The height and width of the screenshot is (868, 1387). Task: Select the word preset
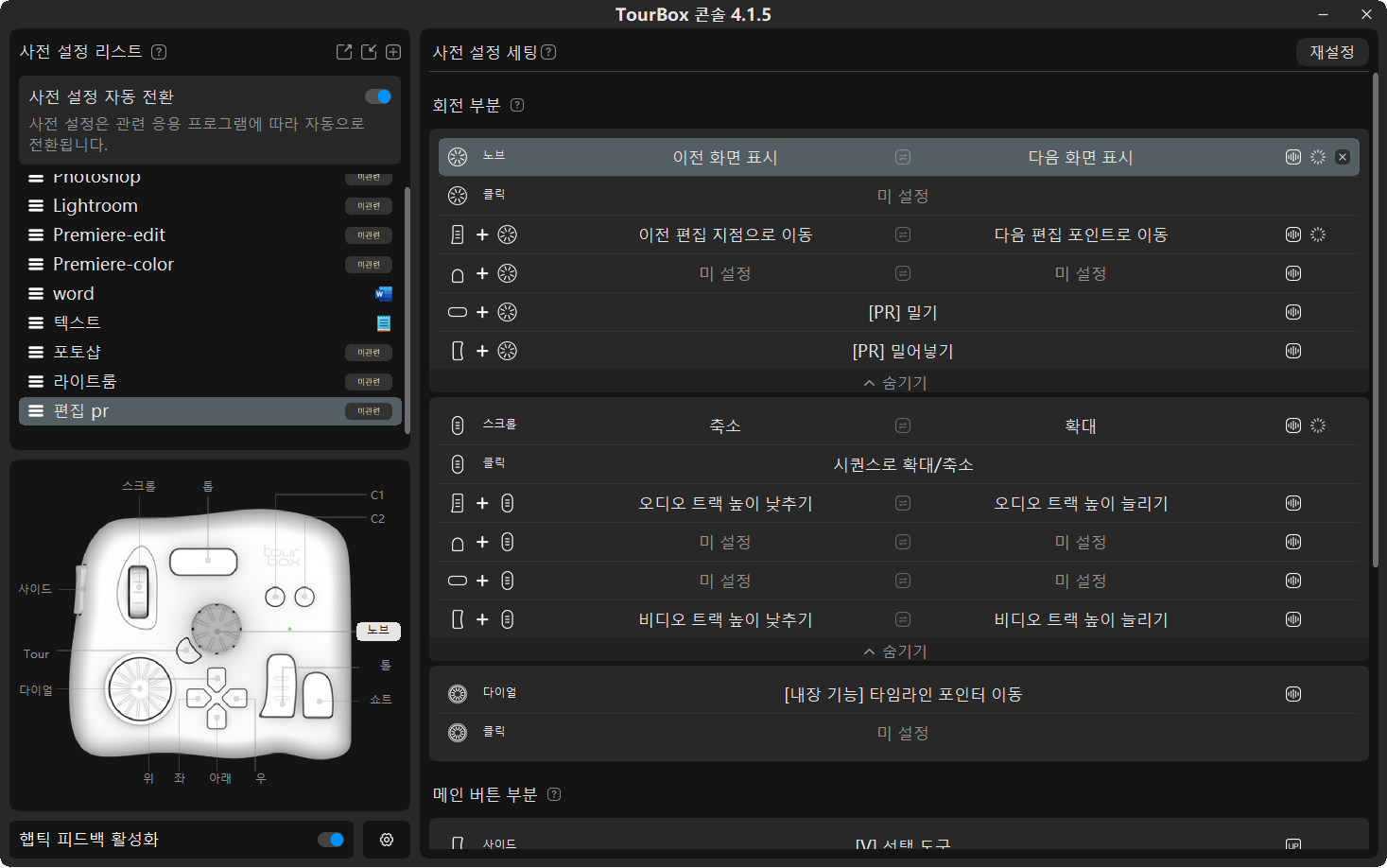pyautogui.click(x=210, y=294)
